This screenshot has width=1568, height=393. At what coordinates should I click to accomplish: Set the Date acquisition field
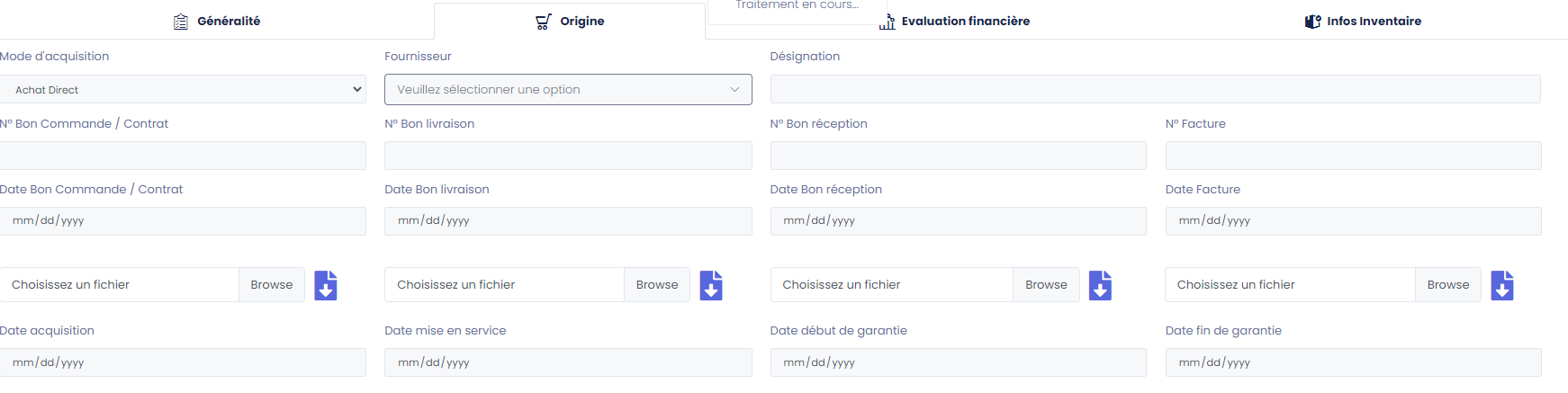pos(183,362)
